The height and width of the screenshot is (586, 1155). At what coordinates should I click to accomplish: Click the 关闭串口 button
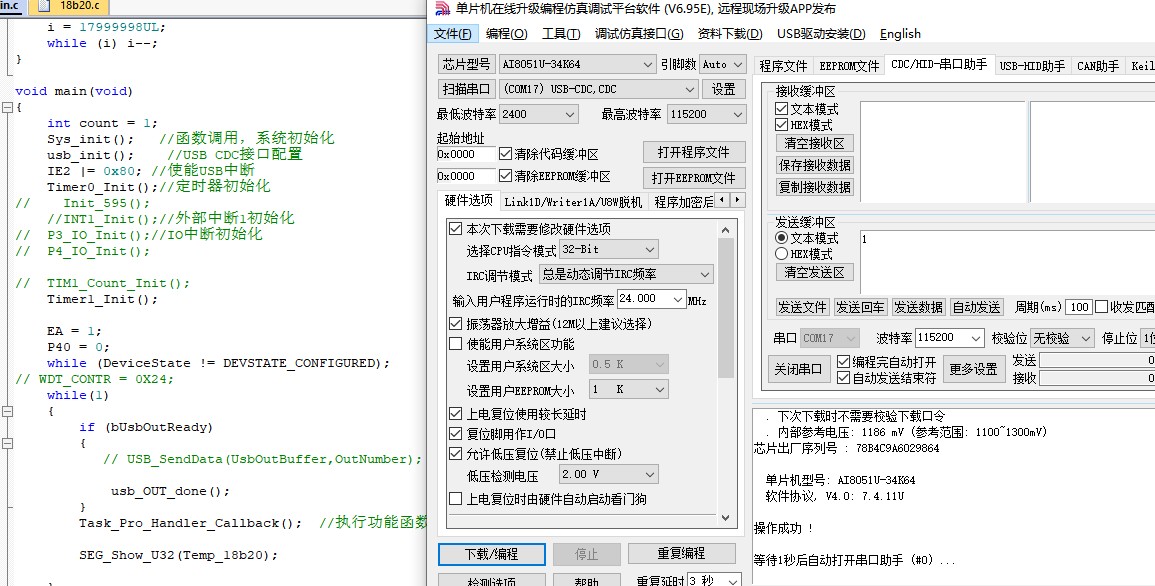click(x=798, y=369)
